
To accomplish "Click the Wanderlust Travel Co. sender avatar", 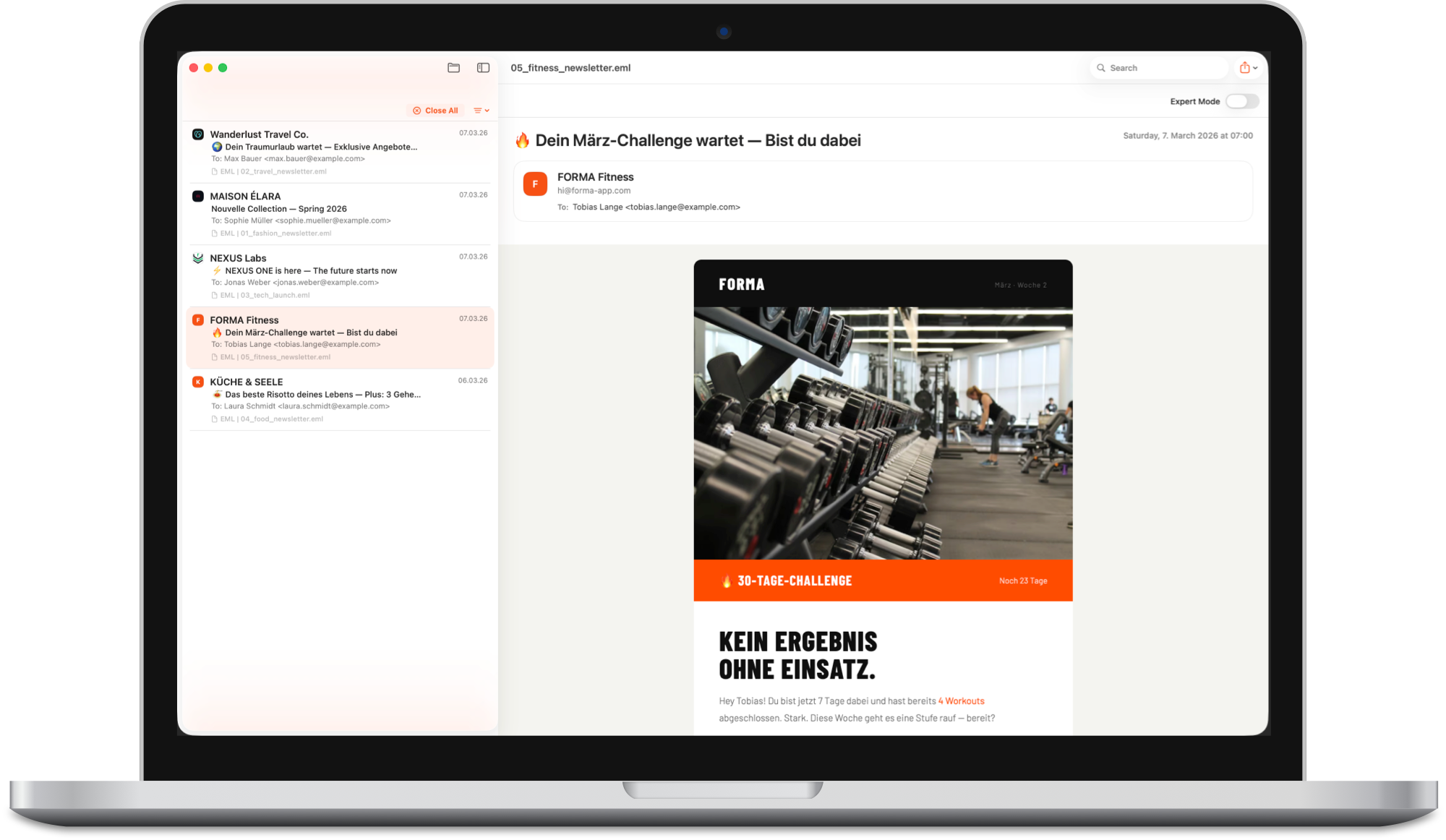I will 197,134.
